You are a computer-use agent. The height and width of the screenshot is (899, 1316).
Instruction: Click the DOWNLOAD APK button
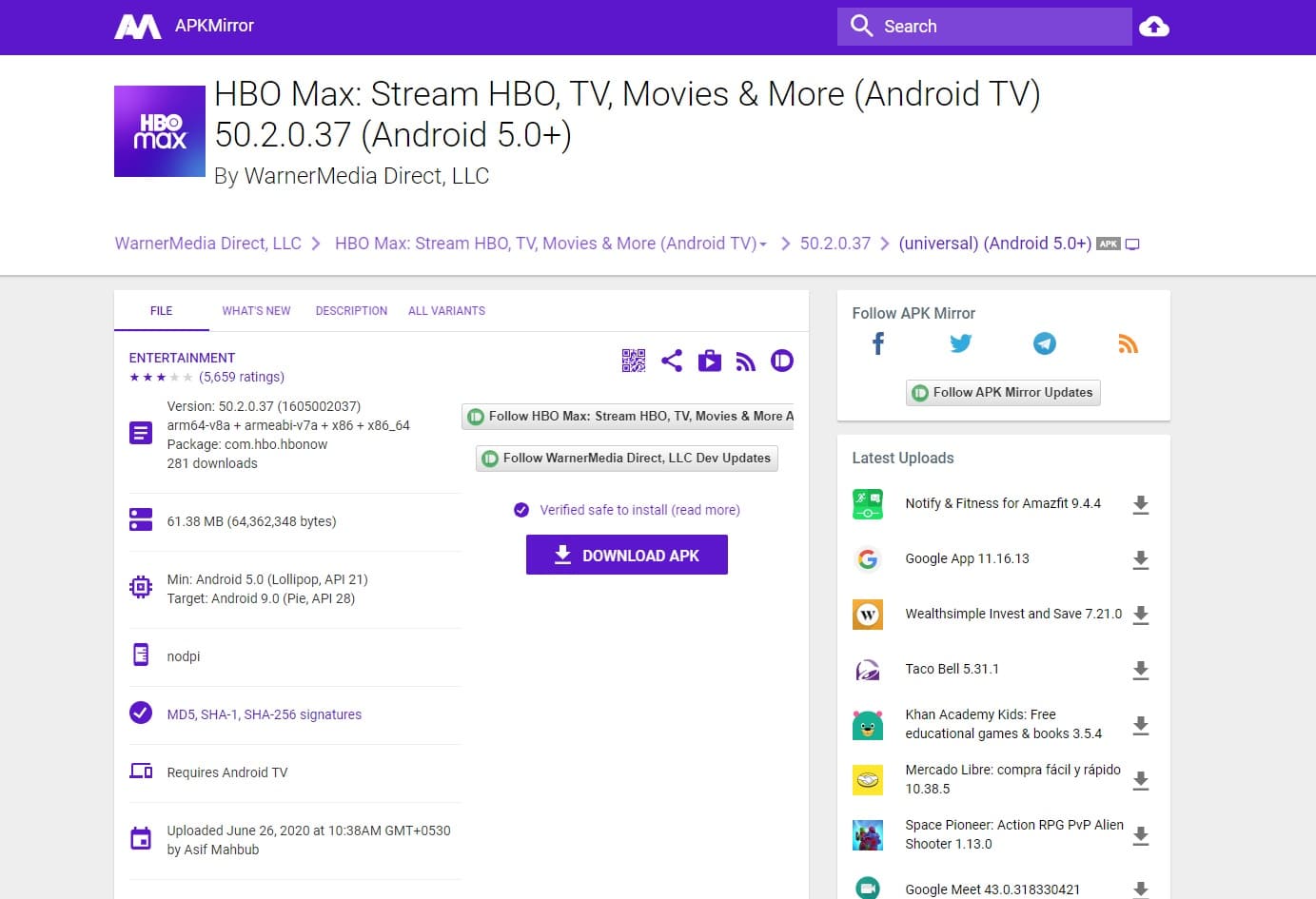(627, 555)
